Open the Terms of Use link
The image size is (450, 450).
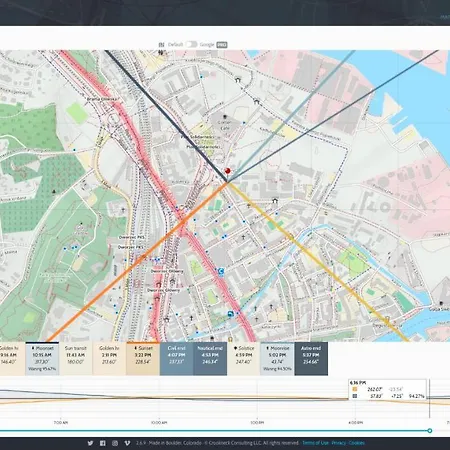point(315,443)
